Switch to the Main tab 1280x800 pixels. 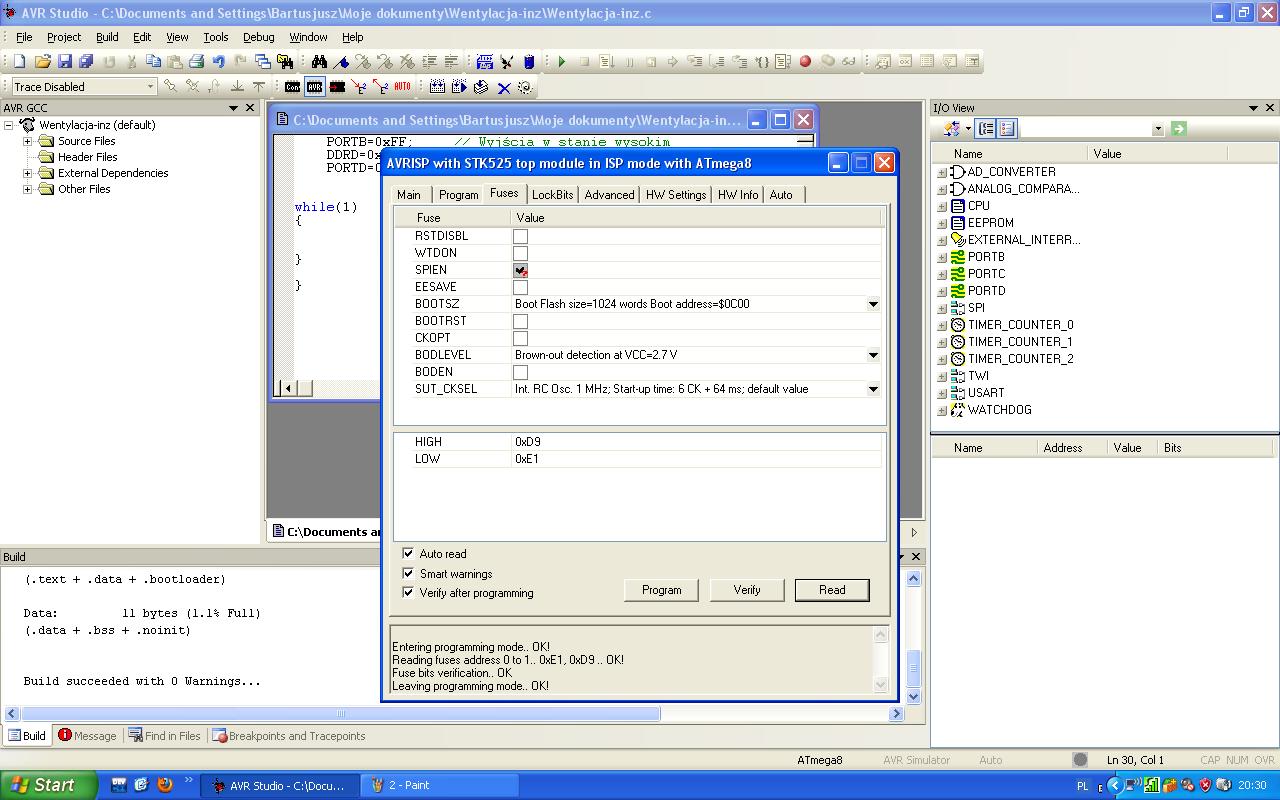pyautogui.click(x=409, y=195)
